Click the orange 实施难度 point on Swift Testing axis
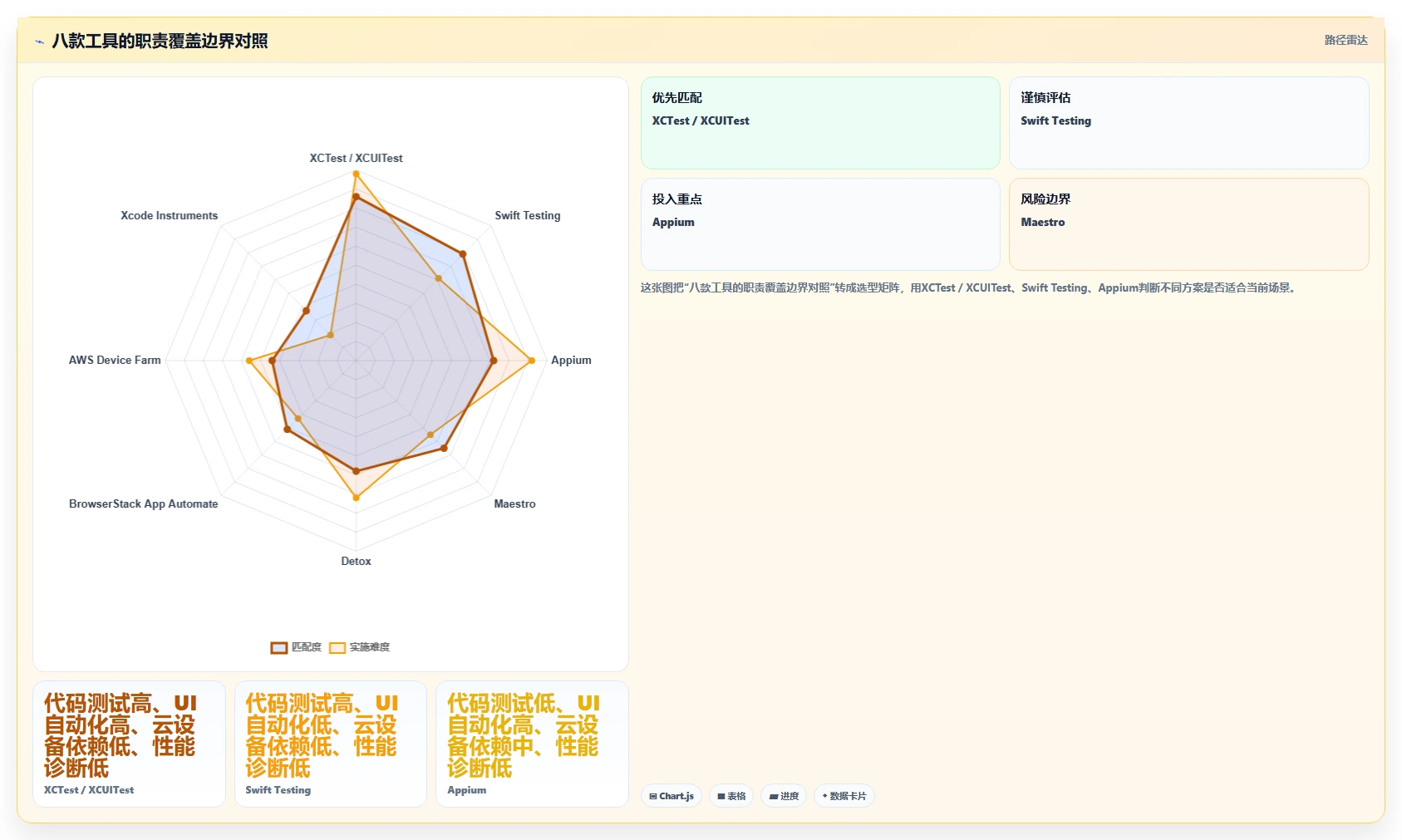The width and height of the screenshot is (1402, 840). [438, 278]
